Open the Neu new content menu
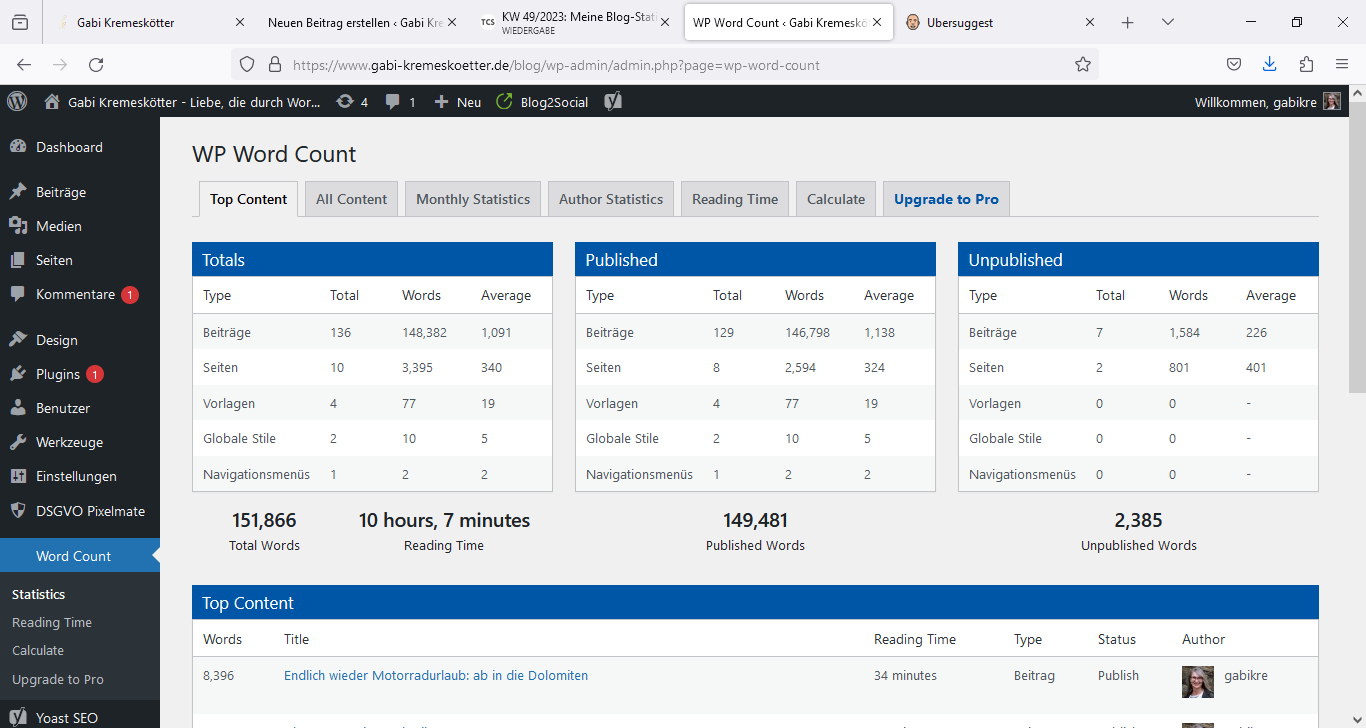This screenshot has height=728, width=1366. coord(457,102)
